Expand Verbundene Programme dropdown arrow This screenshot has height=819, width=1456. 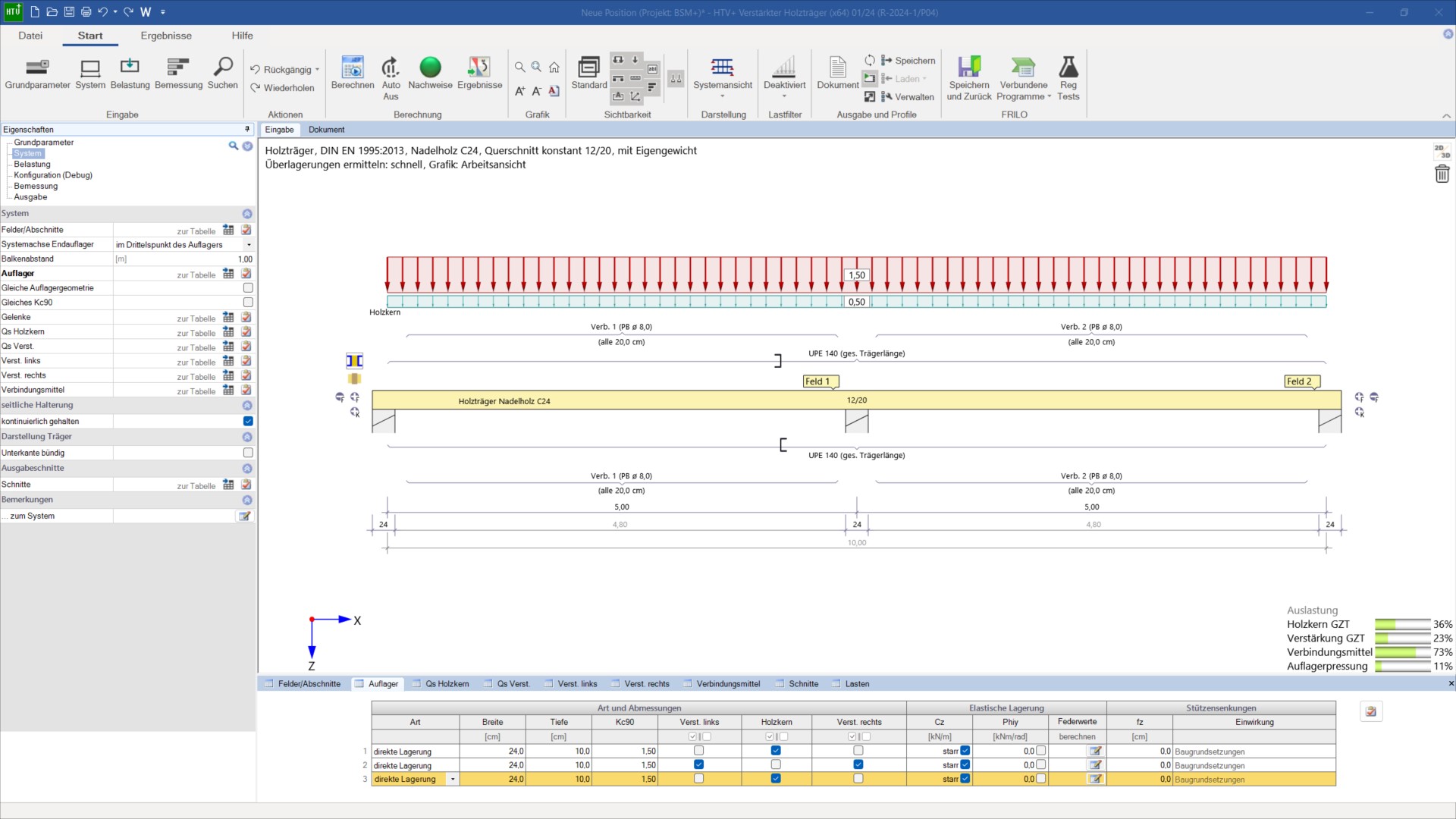pos(1050,97)
